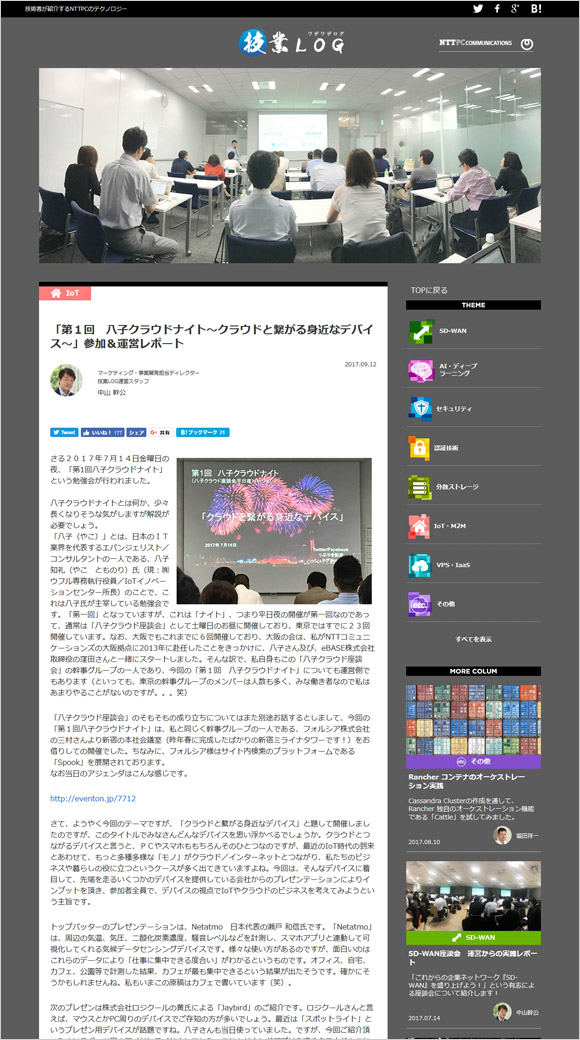
Task: Open the eventon.jp/7712 link
Action: pos(93,799)
